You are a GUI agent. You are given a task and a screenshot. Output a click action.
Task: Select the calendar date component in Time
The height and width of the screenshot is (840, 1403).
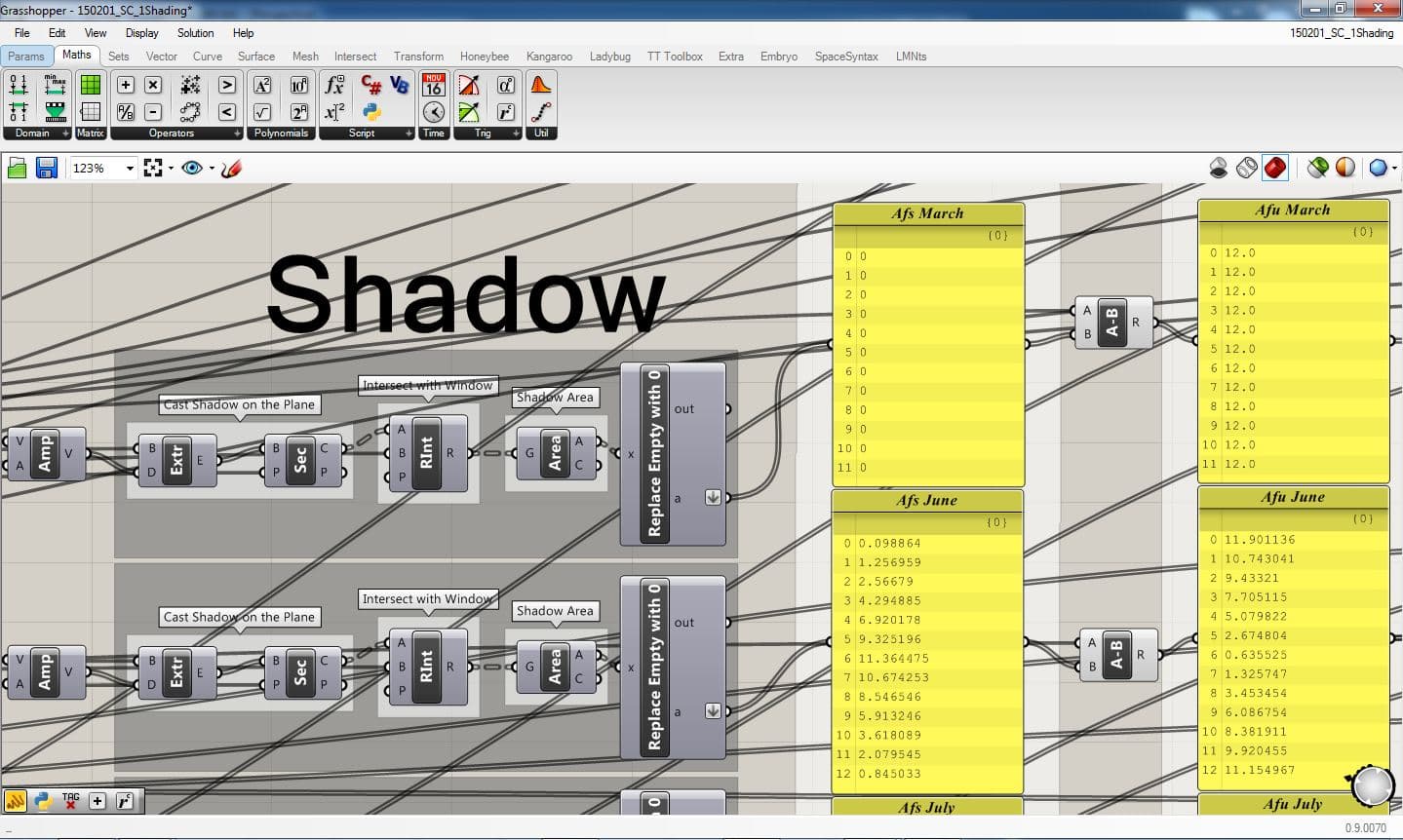click(x=434, y=86)
